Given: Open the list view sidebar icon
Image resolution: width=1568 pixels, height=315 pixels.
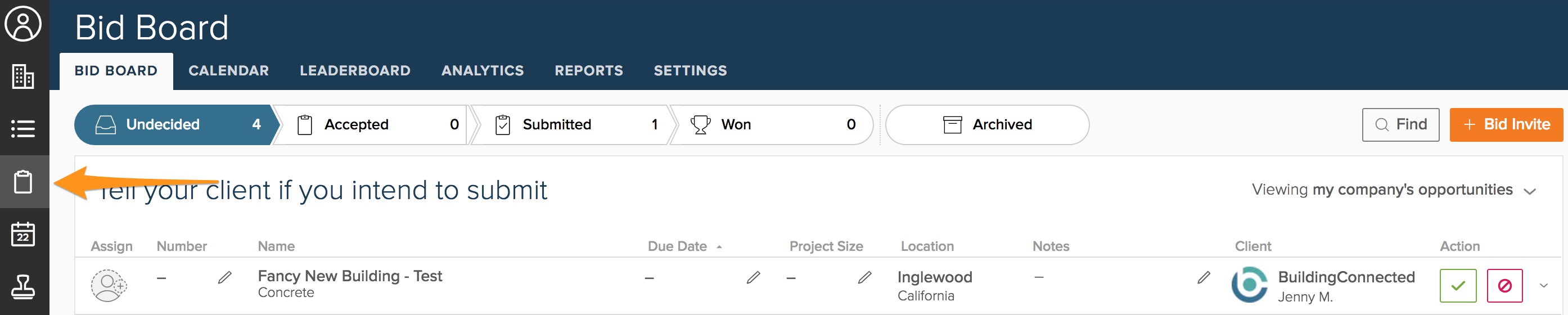Looking at the screenshot, I should [23, 129].
